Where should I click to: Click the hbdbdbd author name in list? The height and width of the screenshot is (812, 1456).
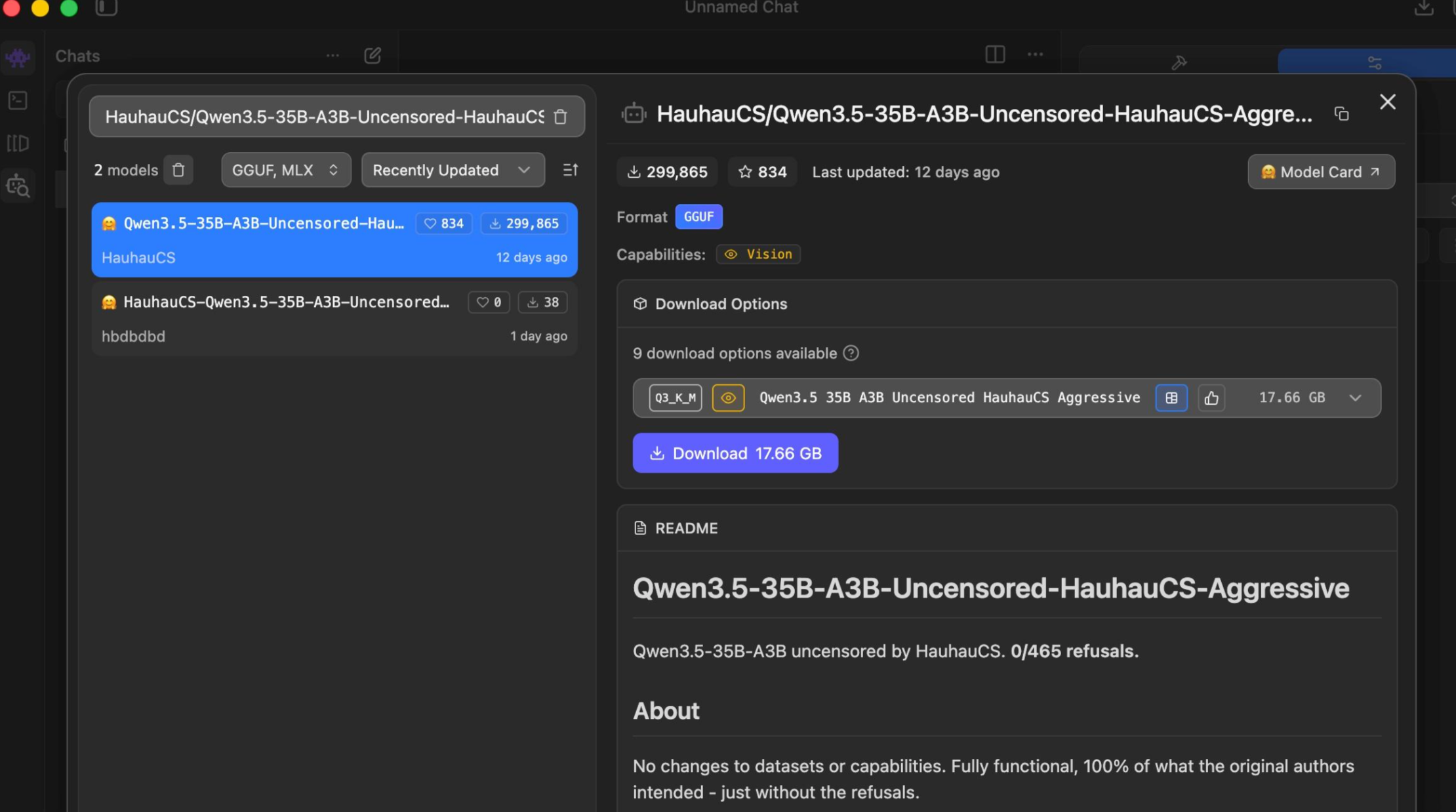coord(133,336)
